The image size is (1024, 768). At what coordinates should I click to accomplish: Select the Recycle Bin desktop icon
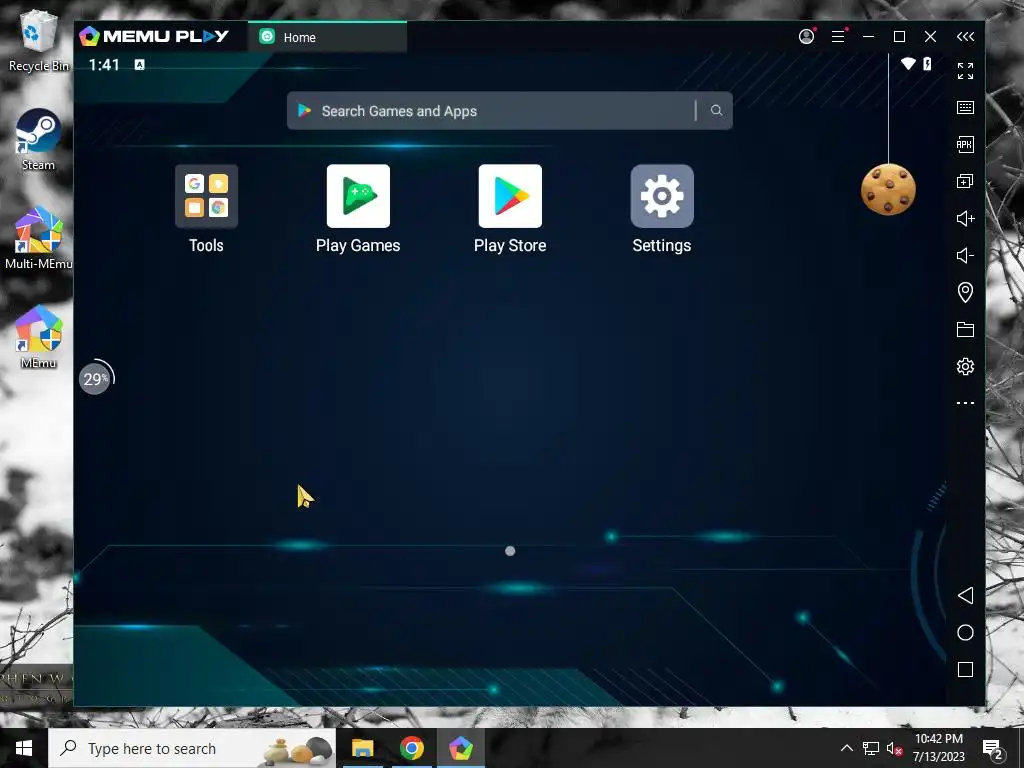pos(39,40)
